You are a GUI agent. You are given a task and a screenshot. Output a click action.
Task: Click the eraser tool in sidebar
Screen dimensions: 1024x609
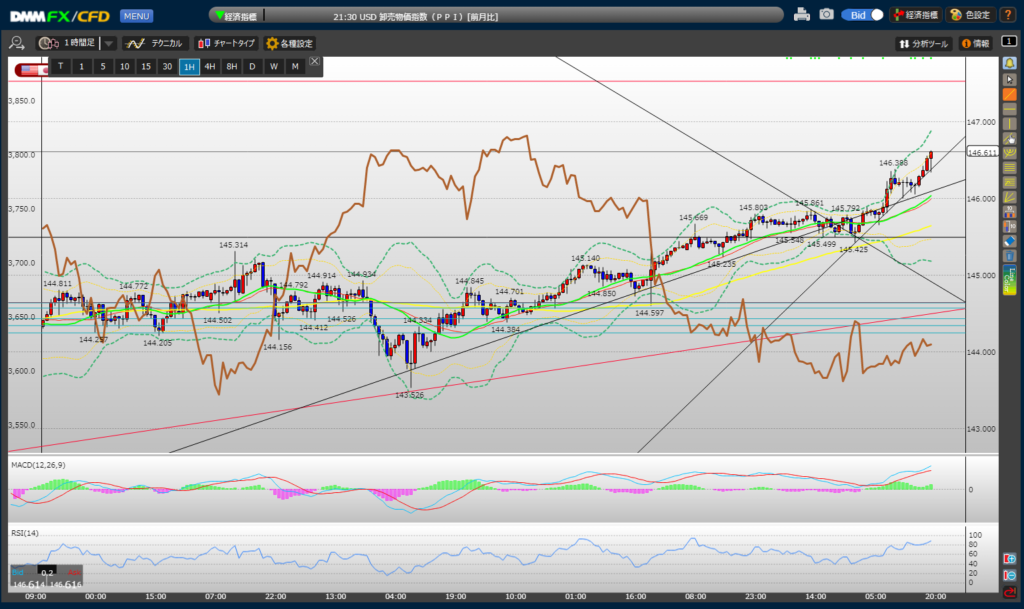tap(1010, 241)
